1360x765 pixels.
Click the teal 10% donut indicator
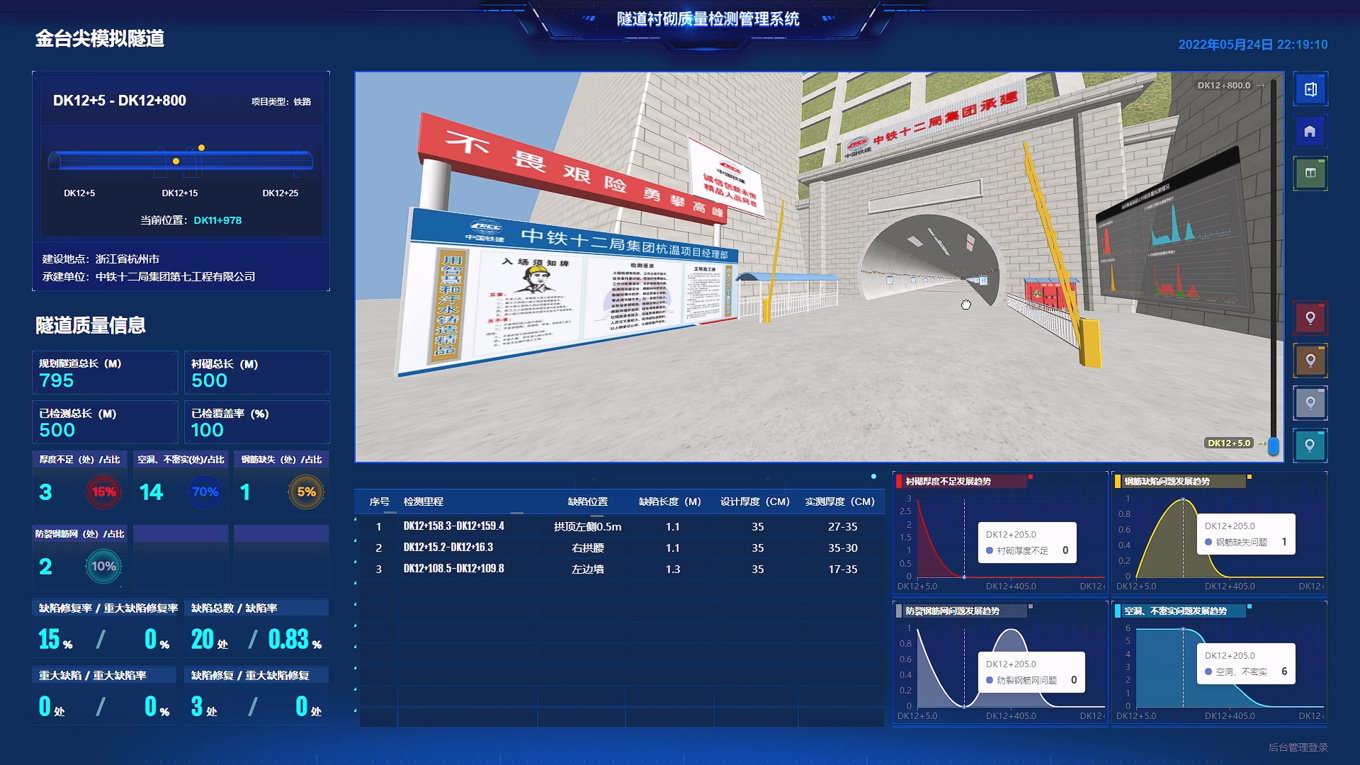pyautogui.click(x=104, y=566)
